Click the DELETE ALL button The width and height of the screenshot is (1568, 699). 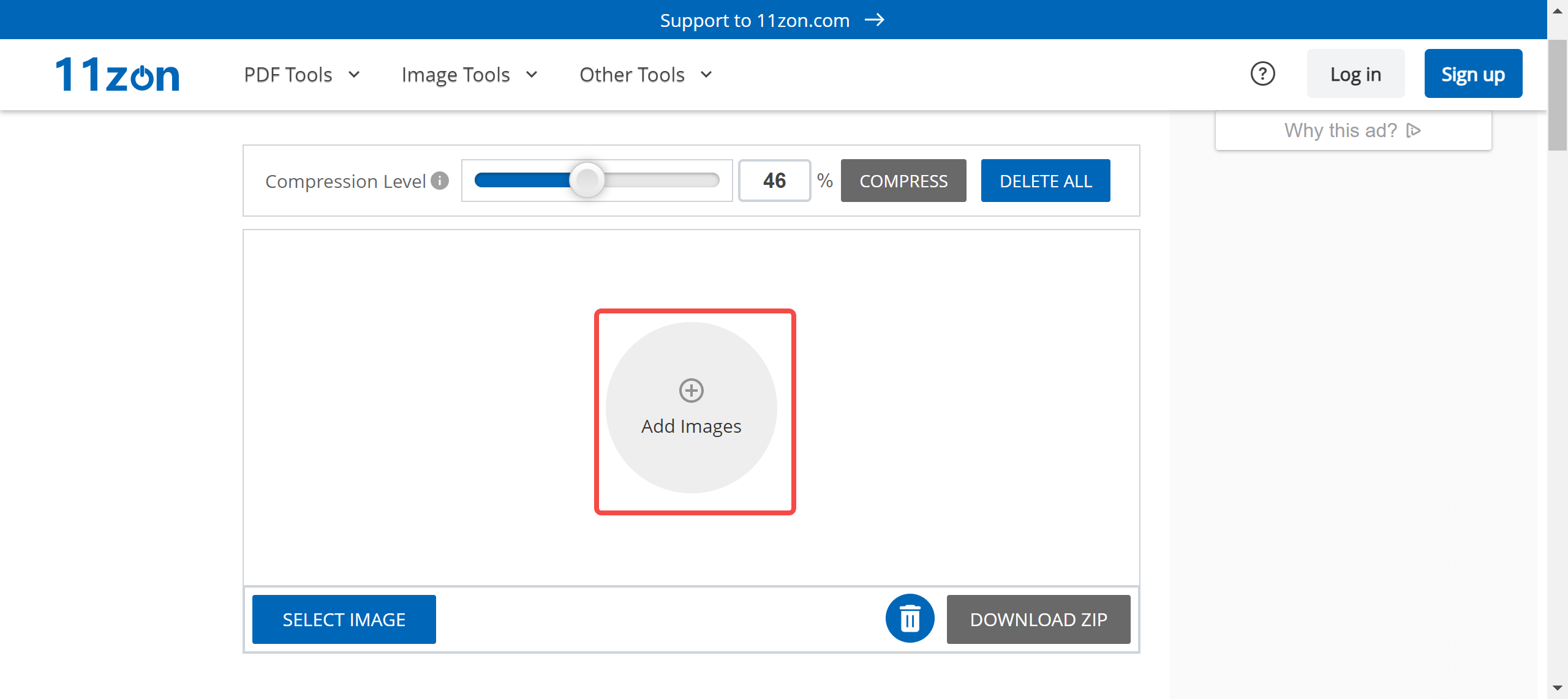[1046, 180]
